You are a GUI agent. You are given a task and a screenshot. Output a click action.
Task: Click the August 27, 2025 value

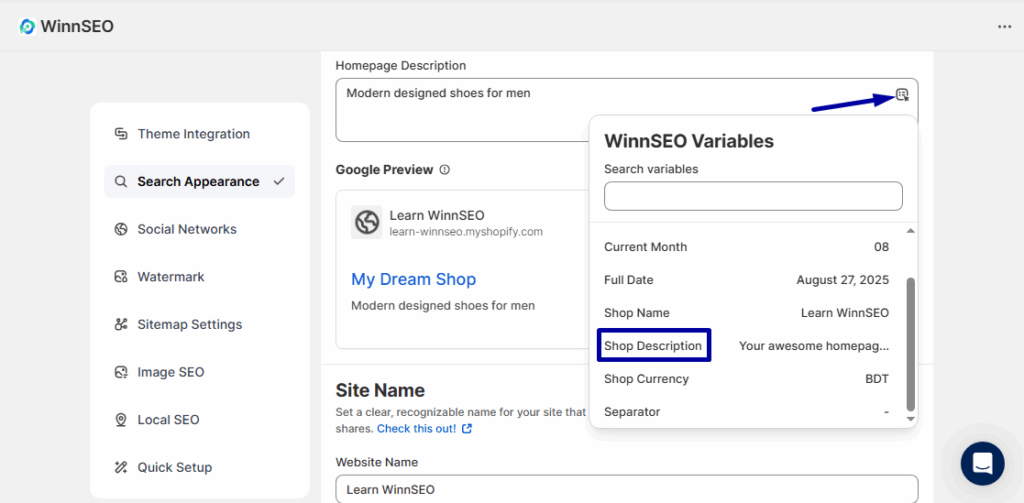(842, 280)
